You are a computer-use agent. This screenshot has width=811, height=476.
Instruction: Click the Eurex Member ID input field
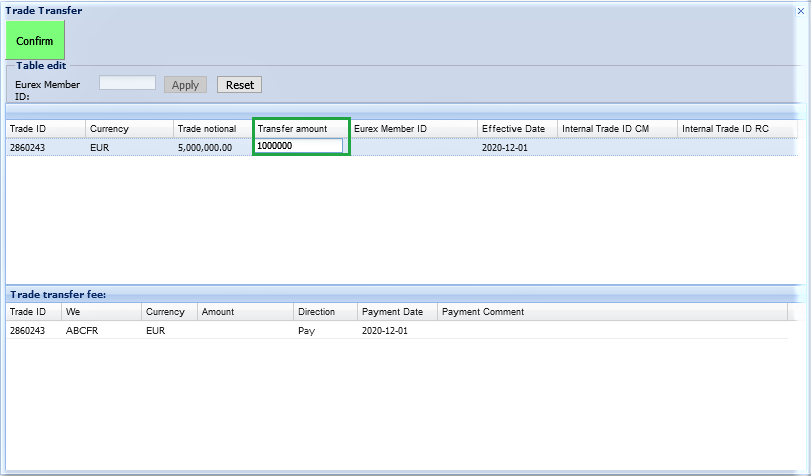(127, 83)
